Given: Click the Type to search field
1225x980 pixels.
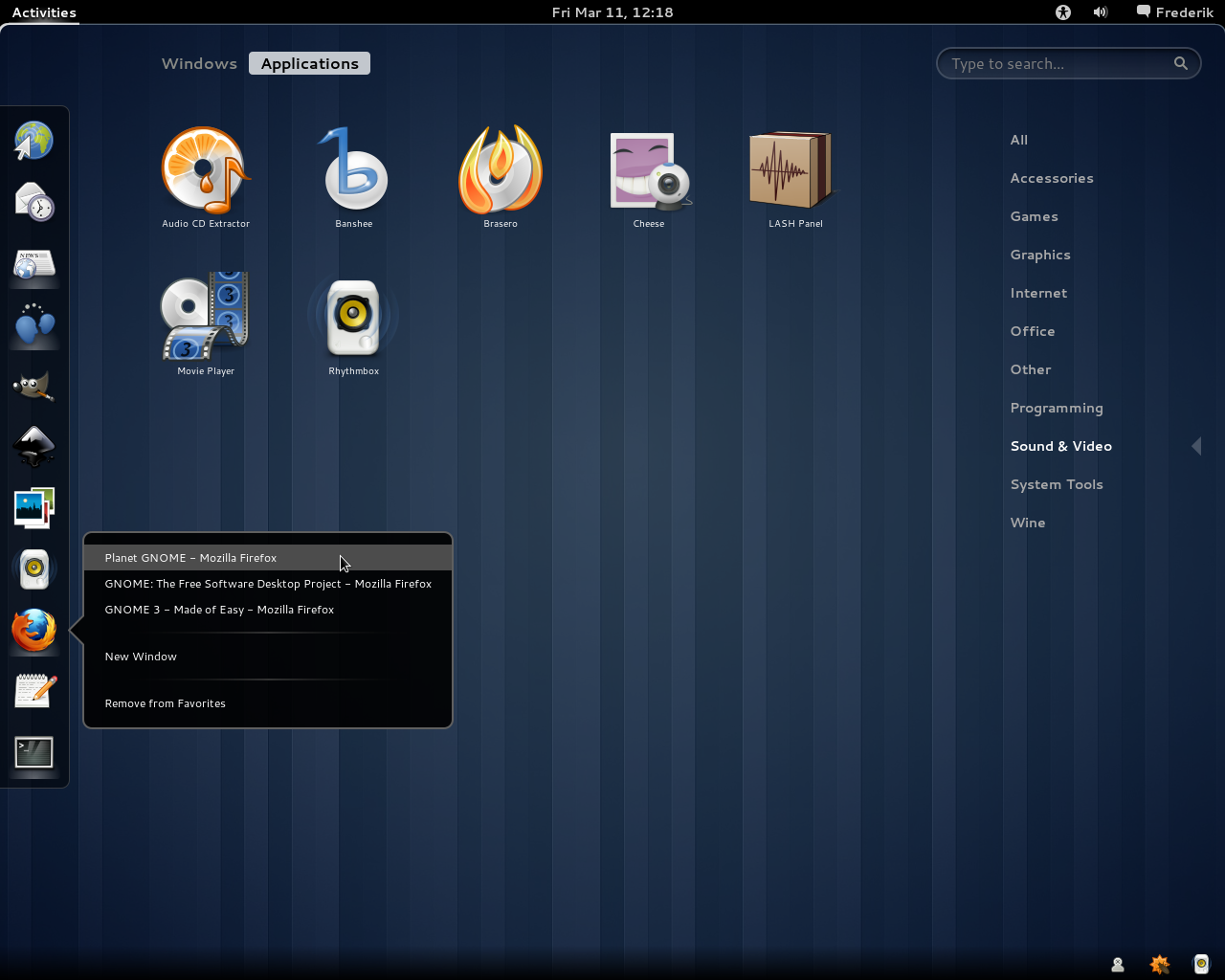Looking at the screenshot, I should pyautogui.click(x=1068, y=63).
